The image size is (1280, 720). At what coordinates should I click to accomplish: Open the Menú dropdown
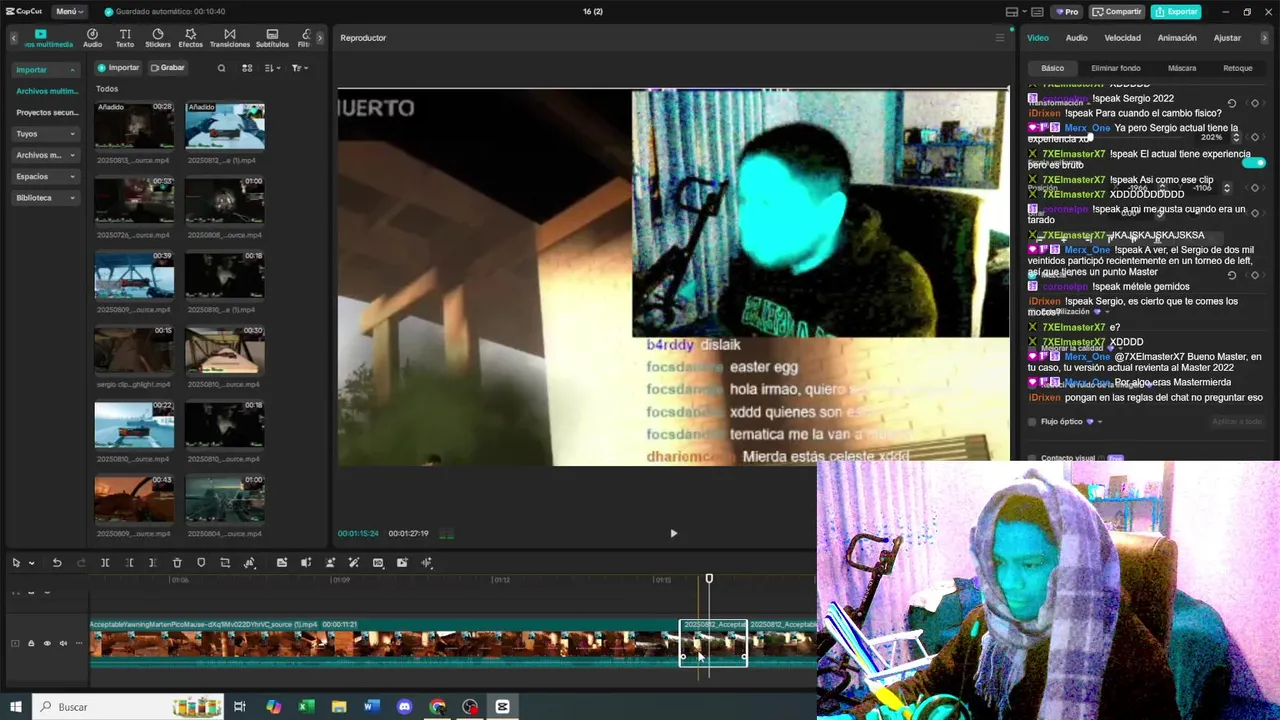click(x=69, y=12)
